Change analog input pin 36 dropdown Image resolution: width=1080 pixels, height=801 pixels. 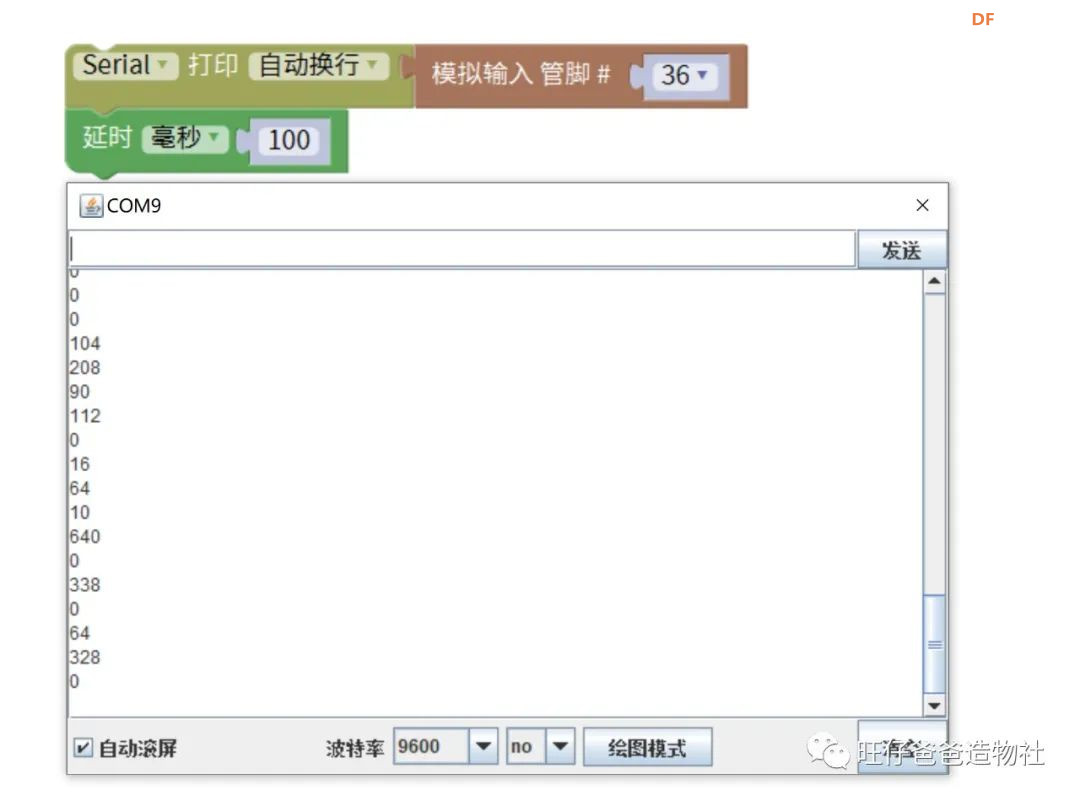click(x=685, y=75)
